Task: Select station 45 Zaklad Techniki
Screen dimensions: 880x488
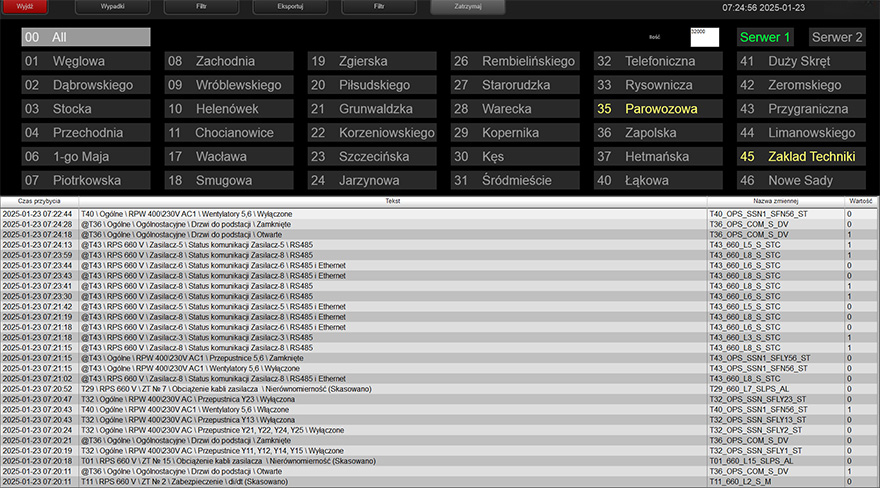Action: [800, 157]
